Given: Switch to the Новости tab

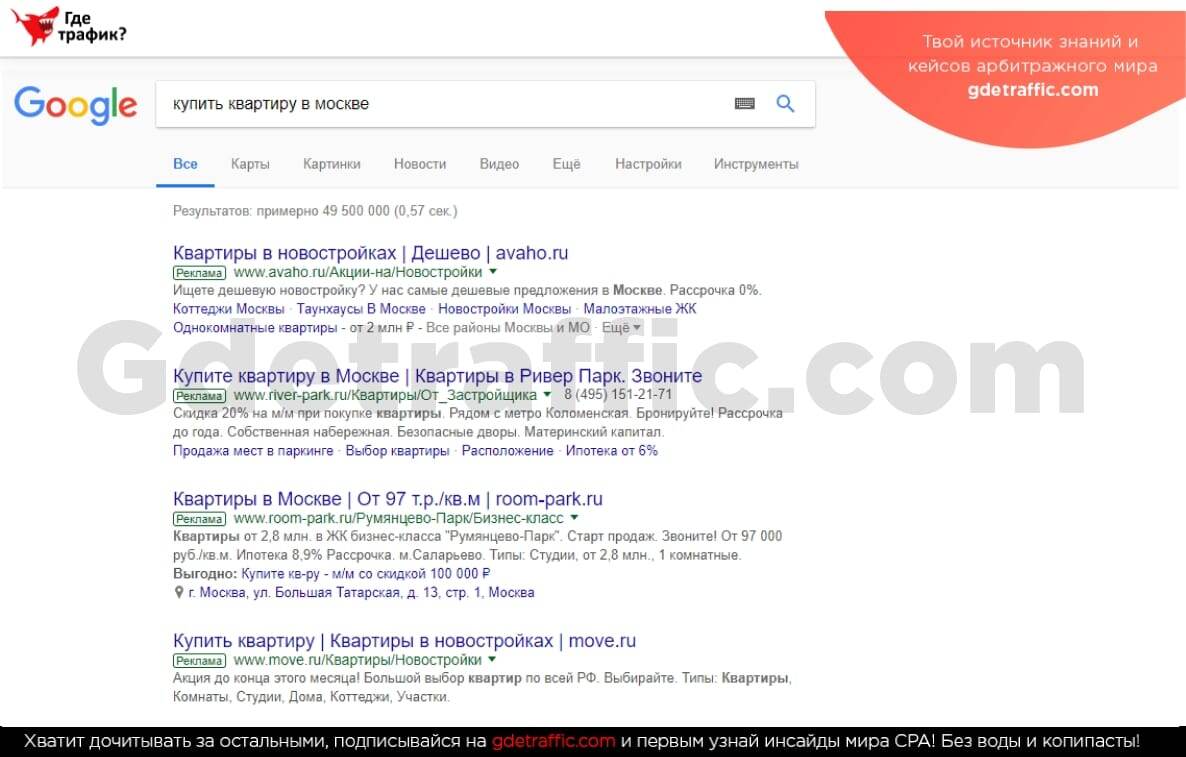Looking at the screenshot, I should click(x=420, y=164).
